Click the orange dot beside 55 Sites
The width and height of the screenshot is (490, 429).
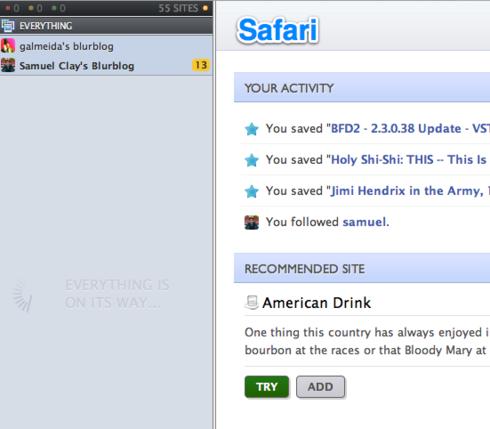(x=205, y=8)
